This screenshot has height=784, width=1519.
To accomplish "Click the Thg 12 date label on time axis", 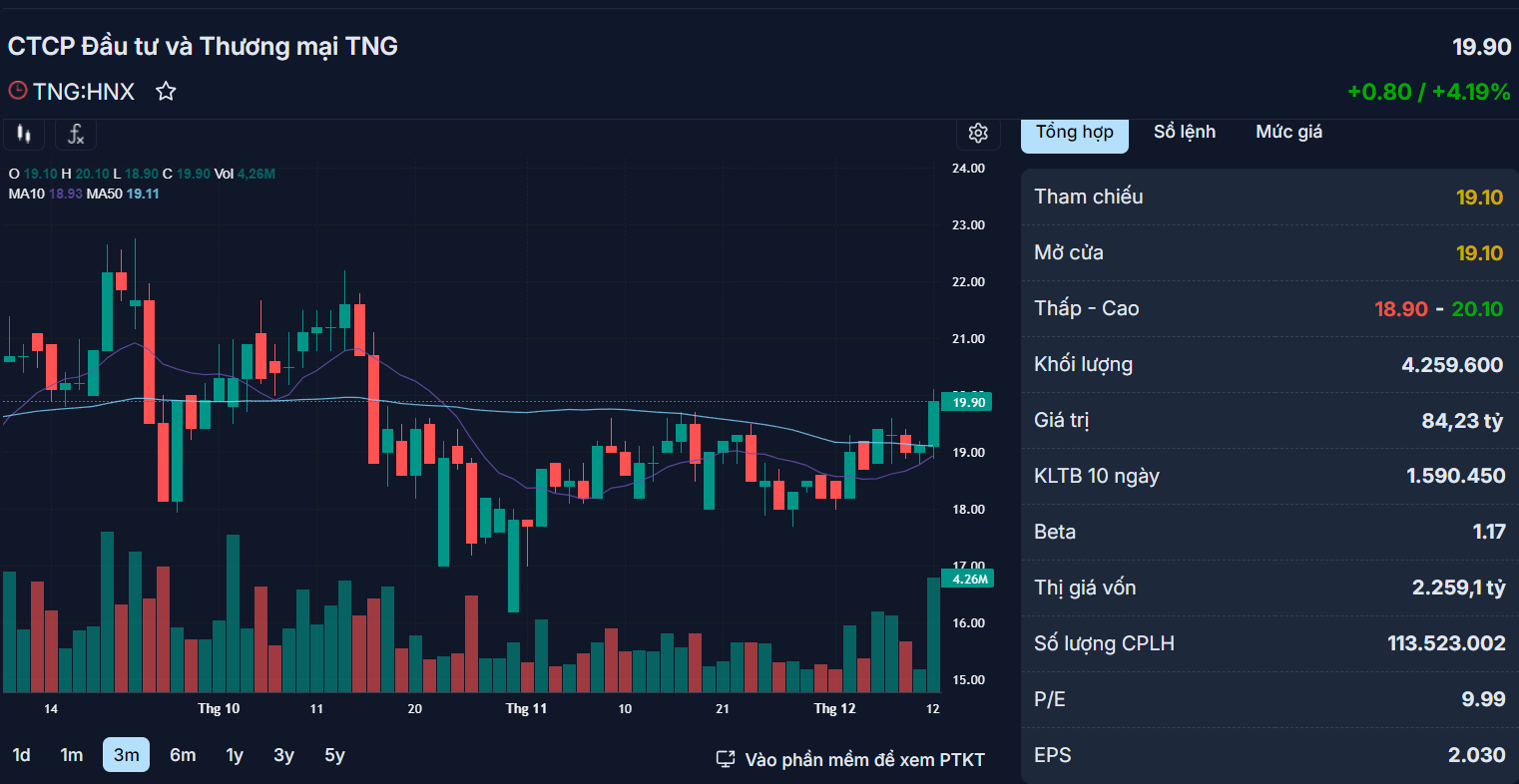I will pos(834,709).
